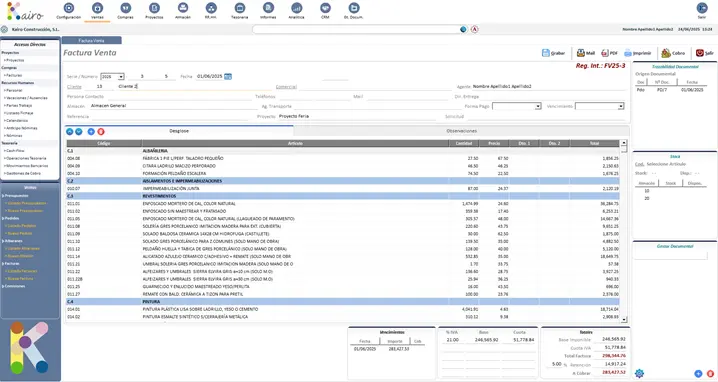Open the CRM module icon

click(325, 8)
